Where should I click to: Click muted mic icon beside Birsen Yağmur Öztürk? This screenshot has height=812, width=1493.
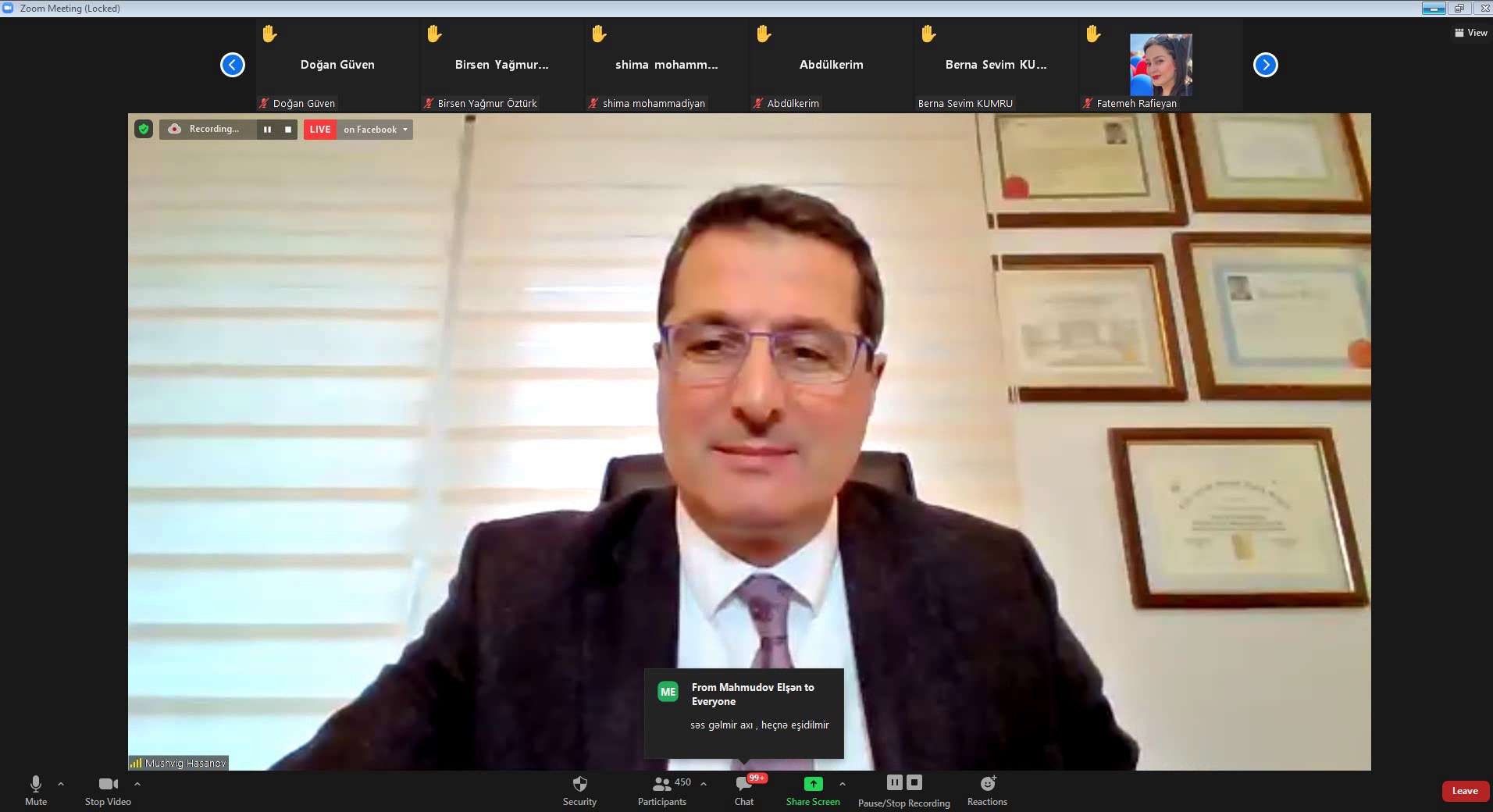pos(429,103)
